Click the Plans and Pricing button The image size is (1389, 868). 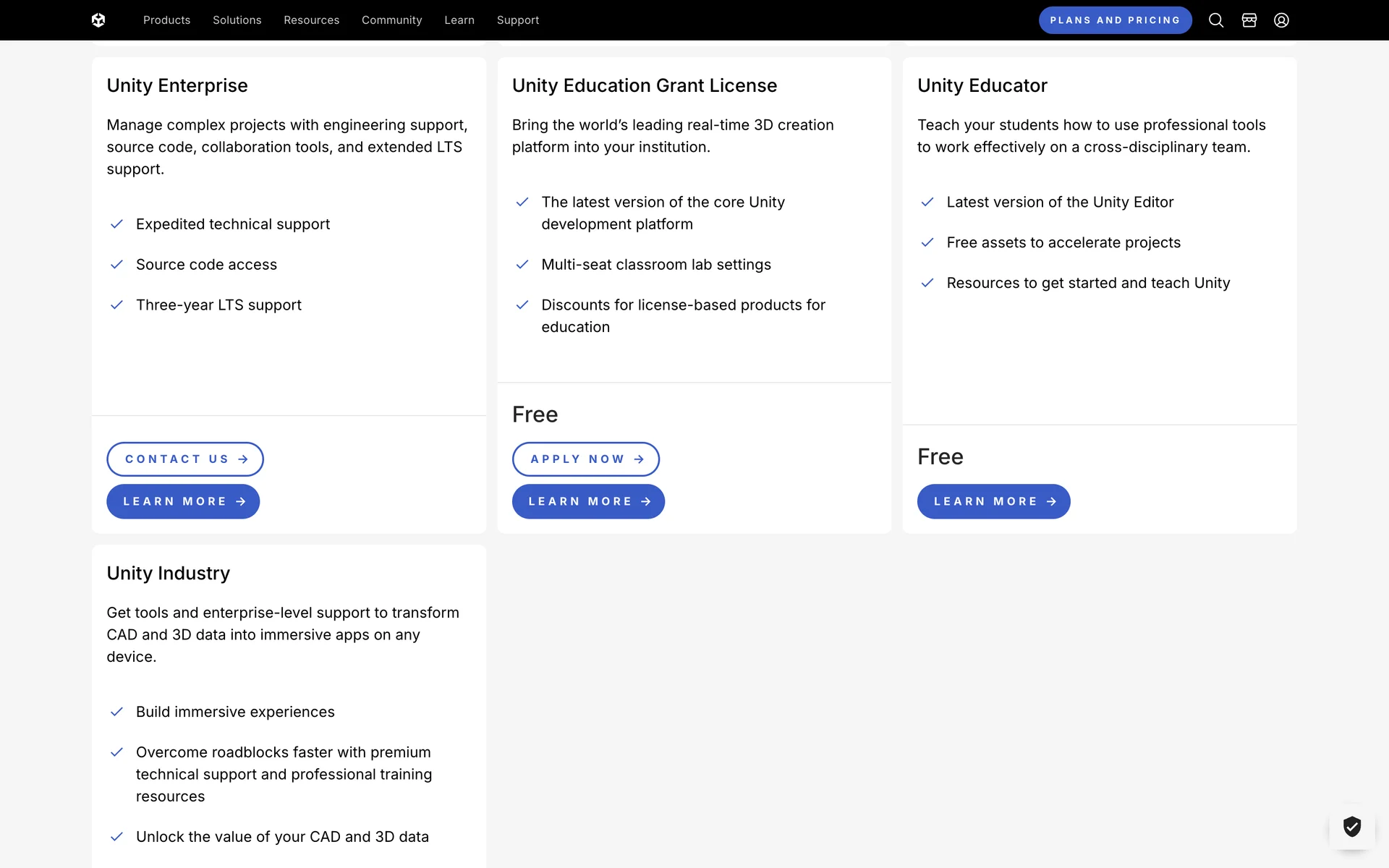[x=1115, y=20]
